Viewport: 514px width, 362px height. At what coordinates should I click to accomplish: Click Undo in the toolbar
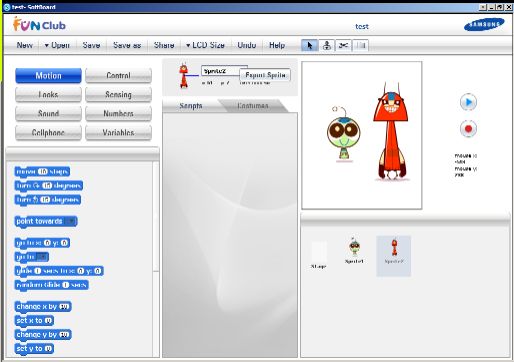pyautogui.click(x=247, y=45)
